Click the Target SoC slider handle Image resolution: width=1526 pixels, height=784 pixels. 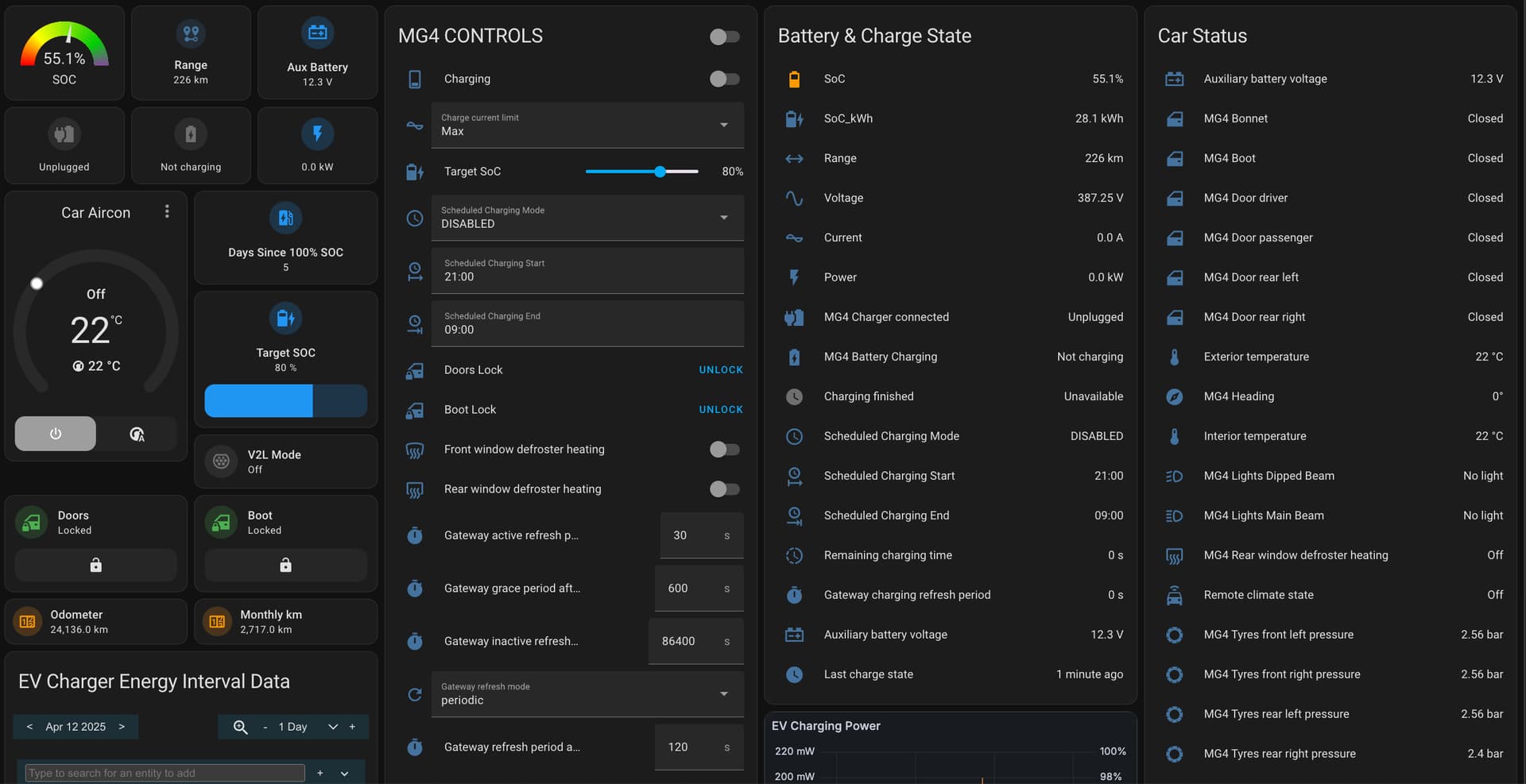point(660,172)
